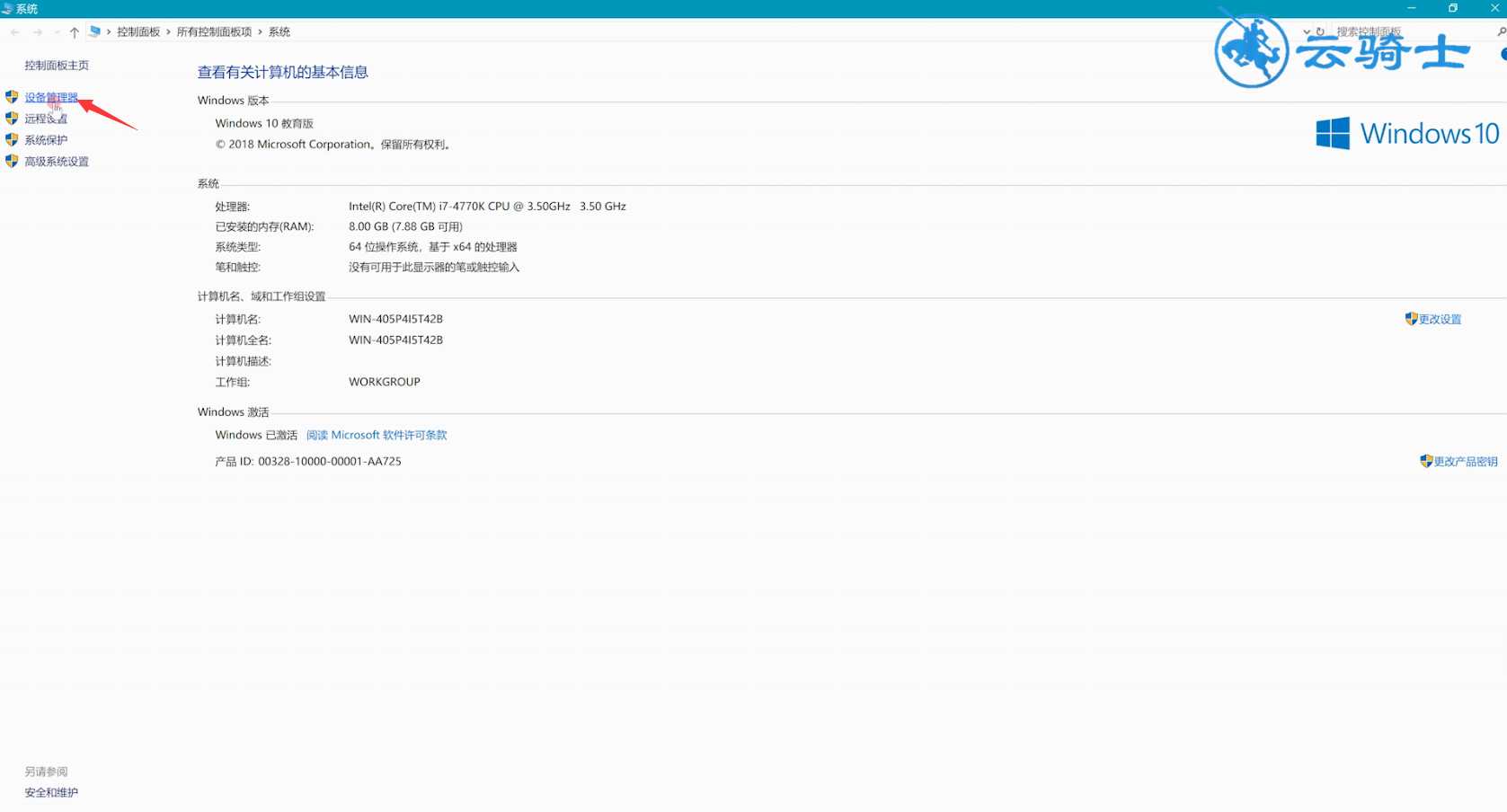The width and height of the screenshot is (1507, 812).
Task: Click the refresh address bar button
Action: 1320,31
